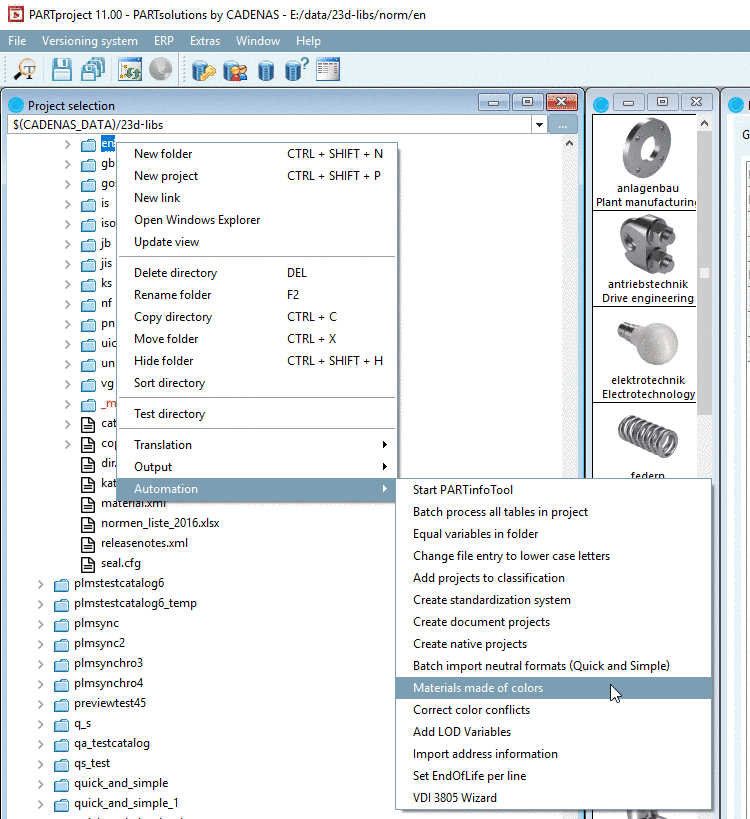Image resolution: width=750 pixels, height=819 pixels.
Task: Click the database help question-mark icon
Action: pos(297,69)
